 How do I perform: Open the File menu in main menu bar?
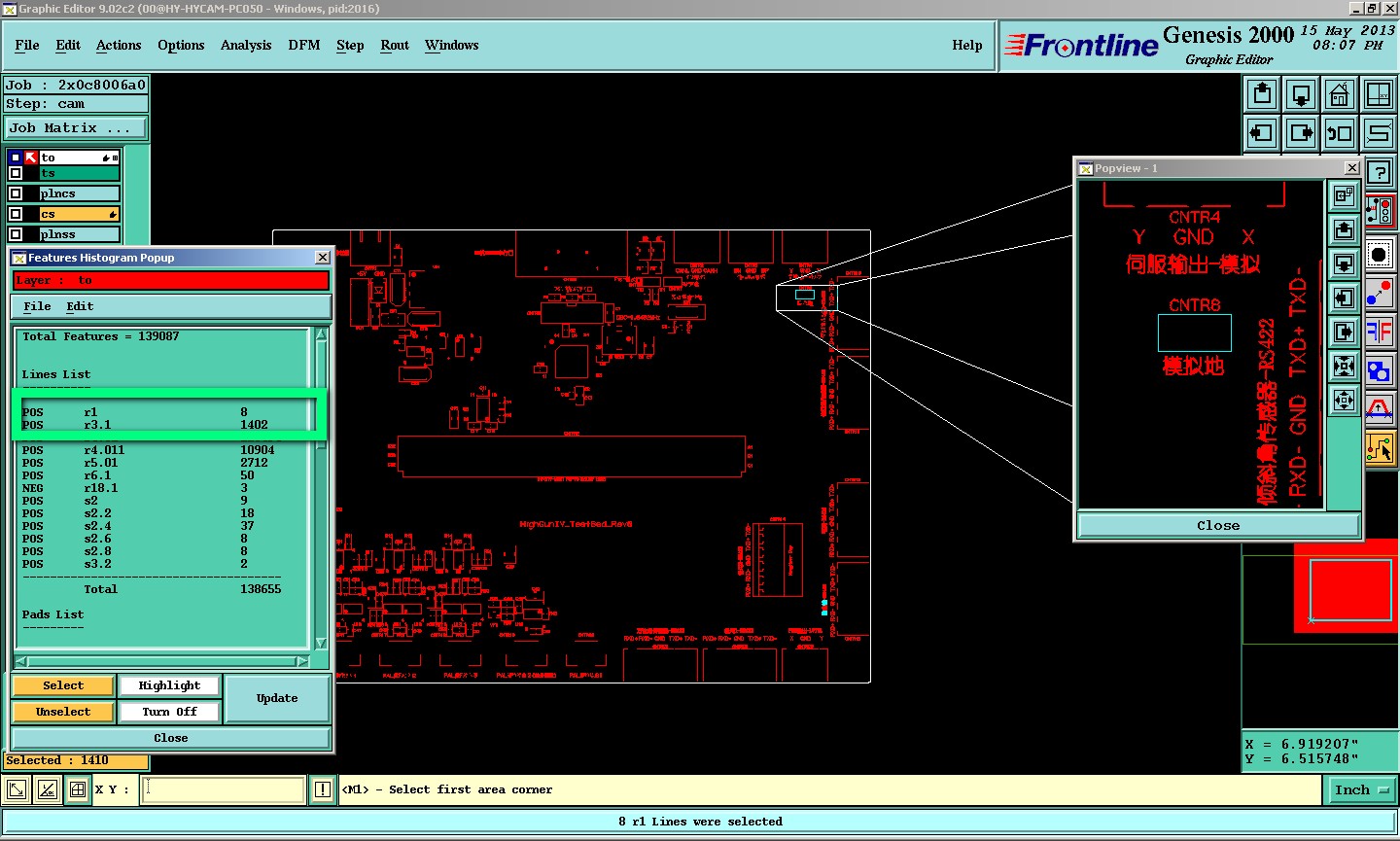pos(27,45)
